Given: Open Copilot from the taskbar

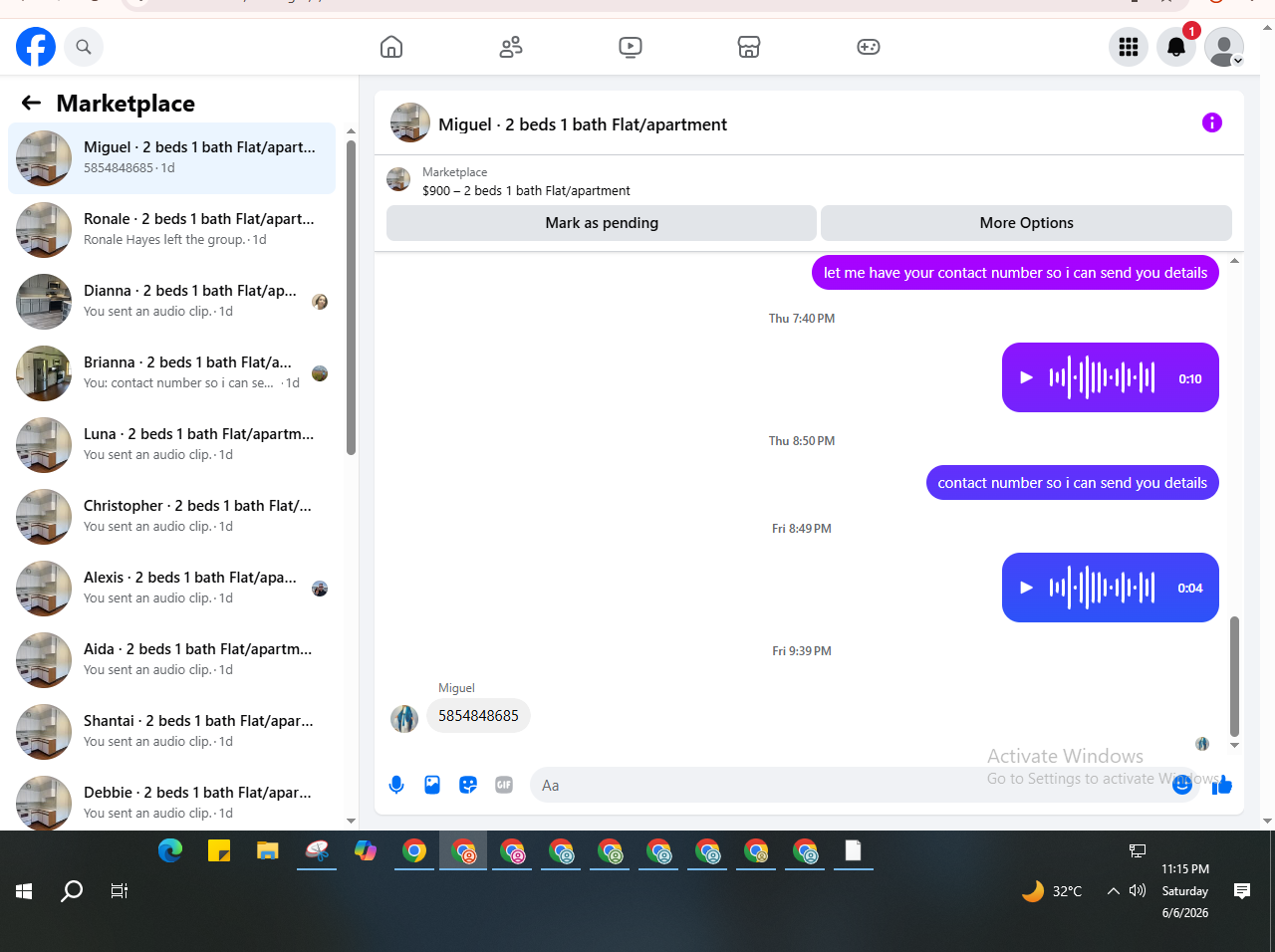Looking at the screenshot, I should coord(366,850).
